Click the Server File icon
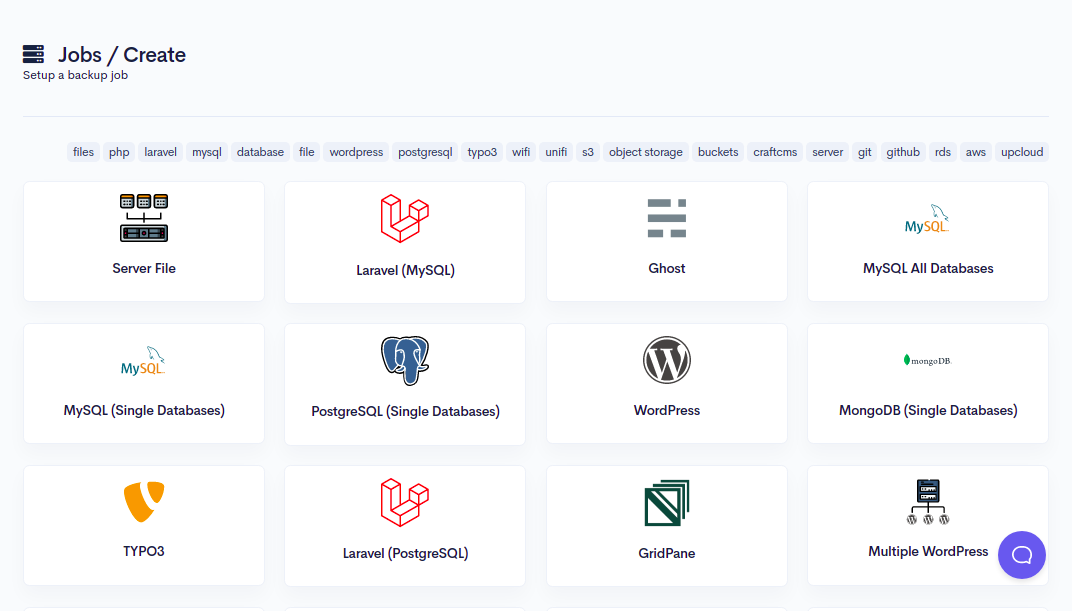The height and width of the screenshot is (611, 1072). (144, 218)
